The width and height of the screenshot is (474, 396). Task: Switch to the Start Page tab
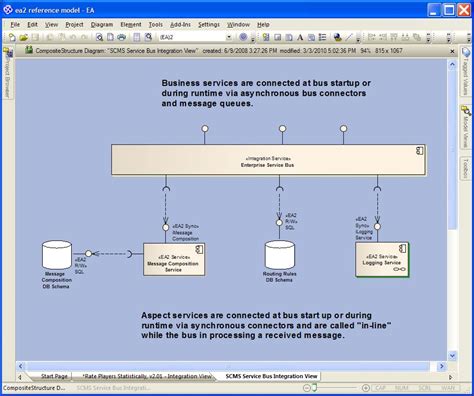[54, 376]
